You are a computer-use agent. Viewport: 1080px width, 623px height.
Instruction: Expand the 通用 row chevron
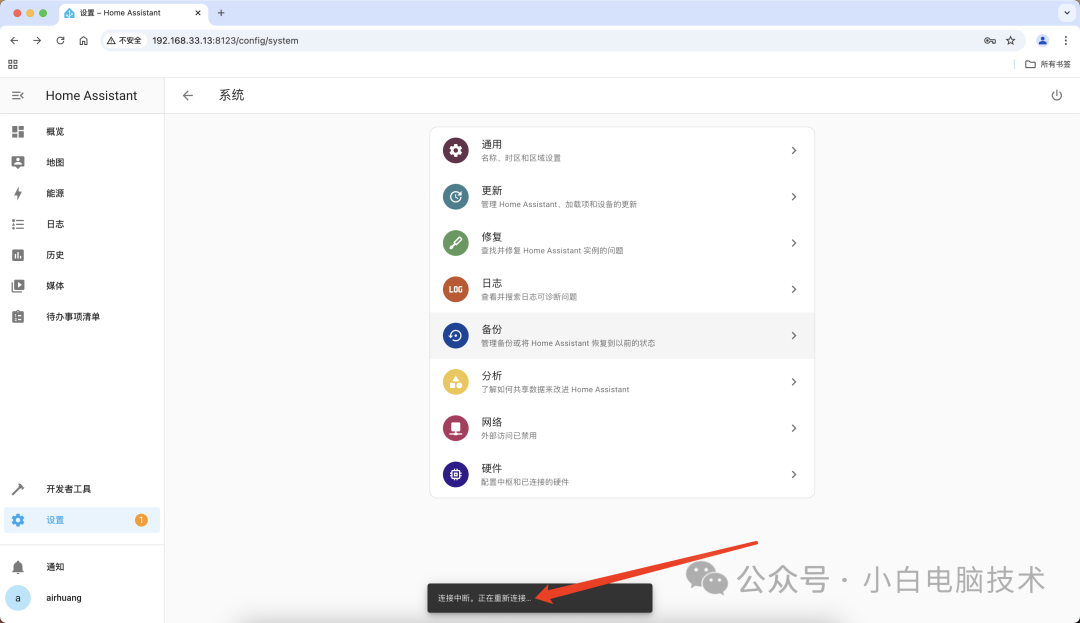[793, 151]
